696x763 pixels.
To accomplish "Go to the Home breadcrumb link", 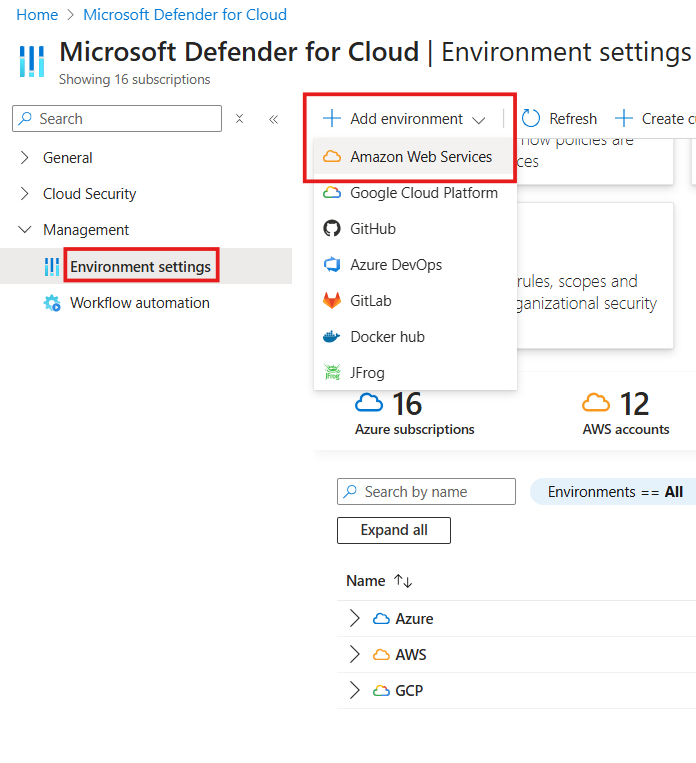I will (37, 15).
